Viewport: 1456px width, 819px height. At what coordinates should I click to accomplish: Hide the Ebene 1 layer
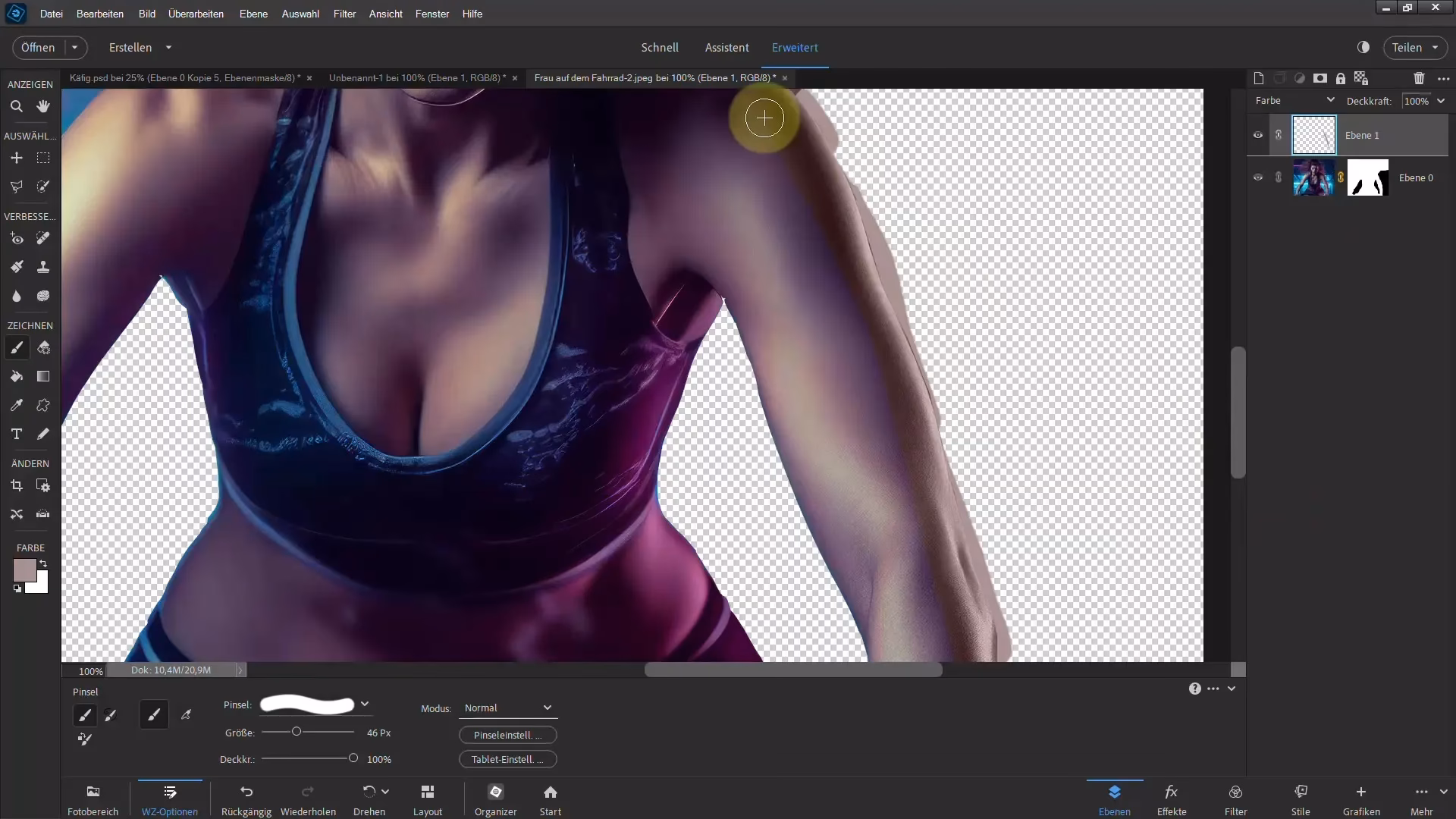click(x=1257, y=135)
